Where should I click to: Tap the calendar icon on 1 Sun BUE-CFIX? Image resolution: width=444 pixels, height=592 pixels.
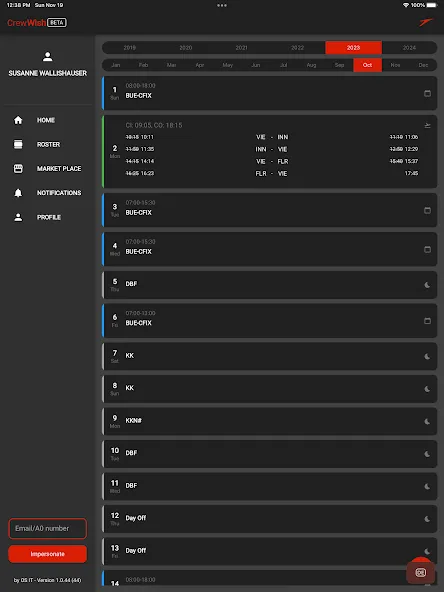[427, 93]
